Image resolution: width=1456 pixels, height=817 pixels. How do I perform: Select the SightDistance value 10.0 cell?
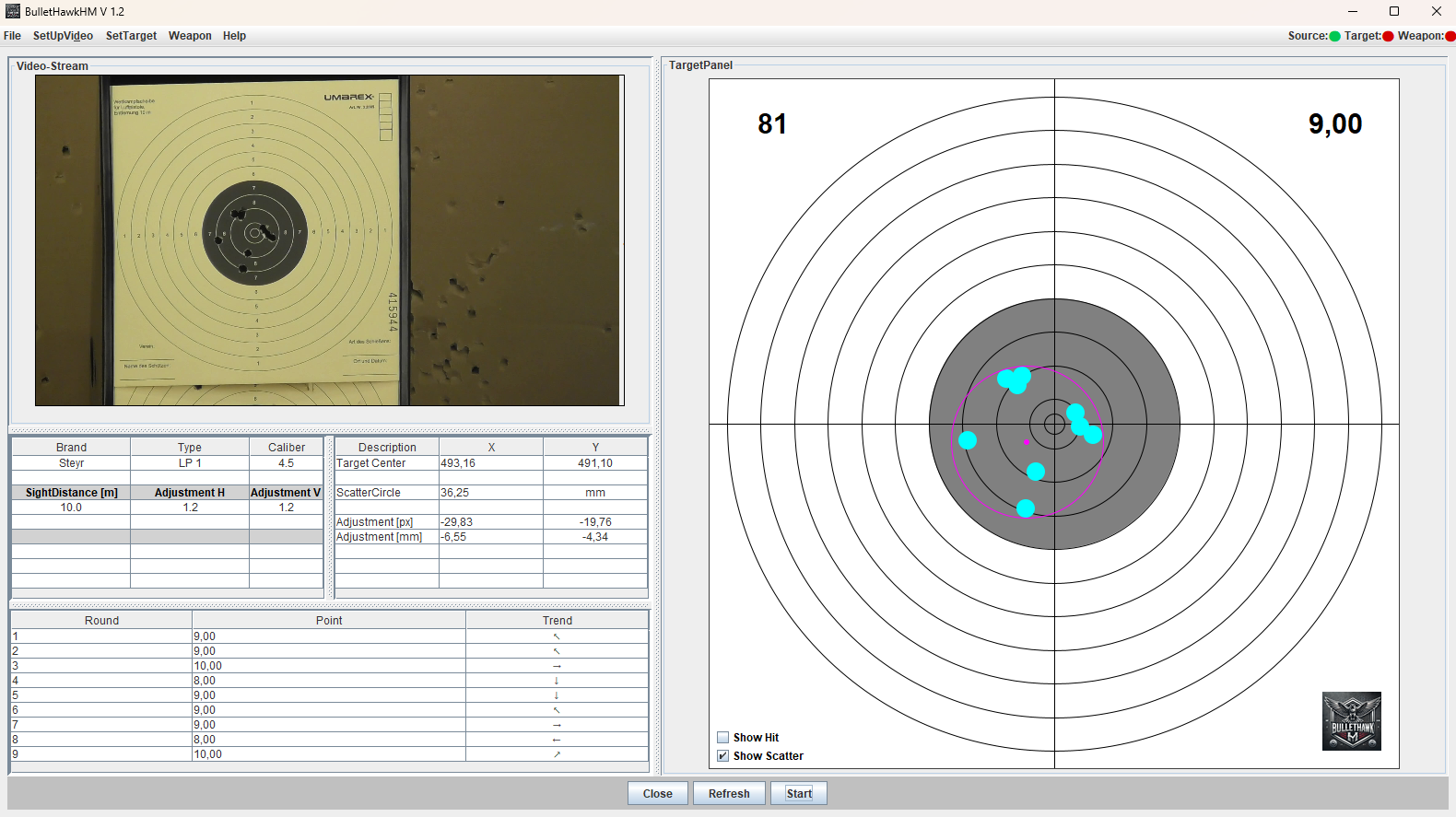[x=71, y=508]
